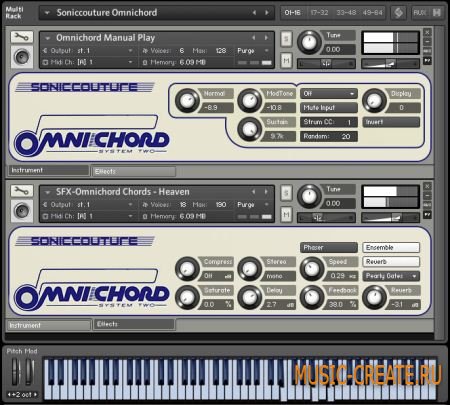The image size is (450, 405).
Task: Open Purge menu for SFX-Omnichord Chords Heaven
Action: (x=253, y=205)
